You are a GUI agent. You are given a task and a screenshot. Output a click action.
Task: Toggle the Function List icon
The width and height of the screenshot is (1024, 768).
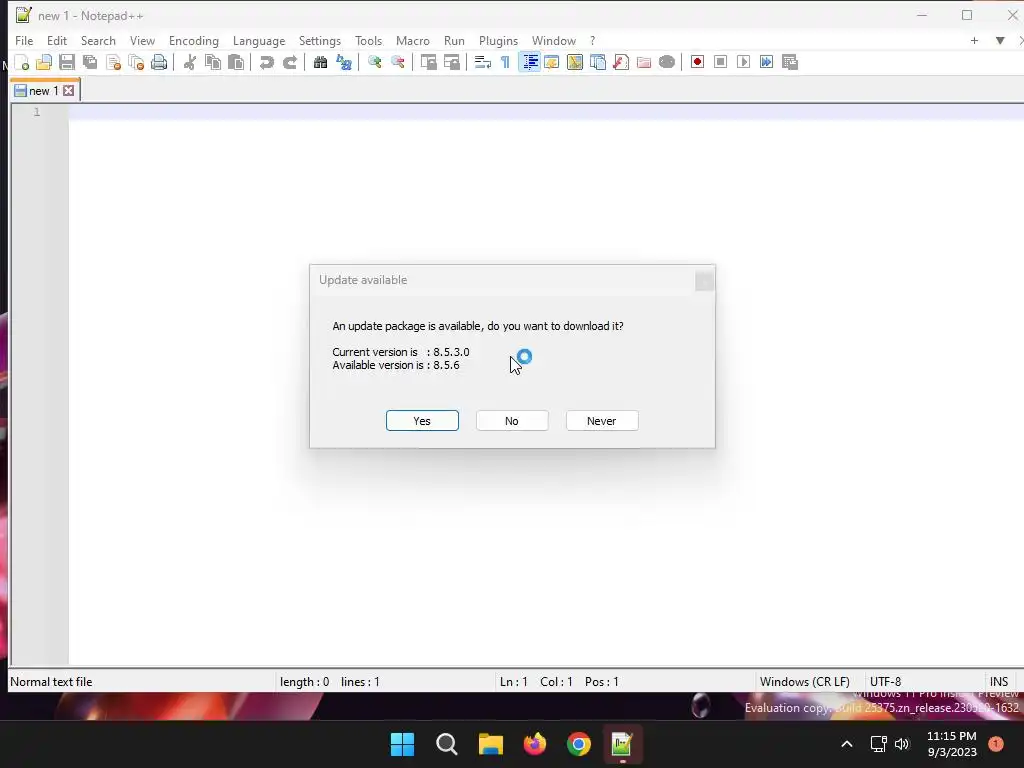click(621, 62)
